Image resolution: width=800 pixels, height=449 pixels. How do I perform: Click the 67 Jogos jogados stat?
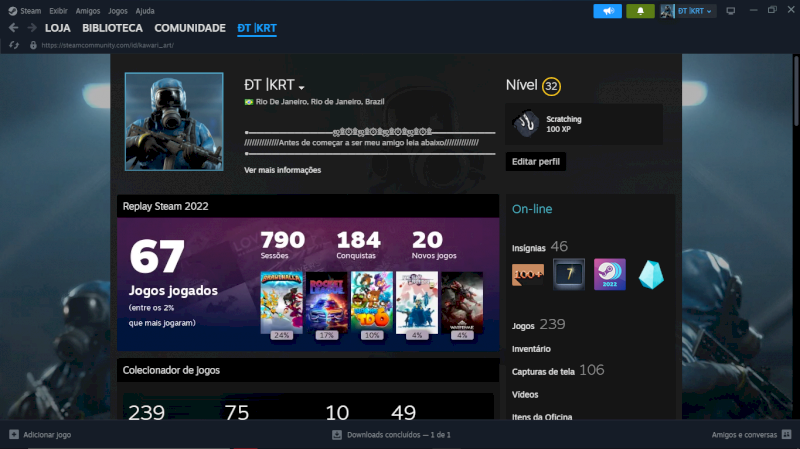[173, 269]
